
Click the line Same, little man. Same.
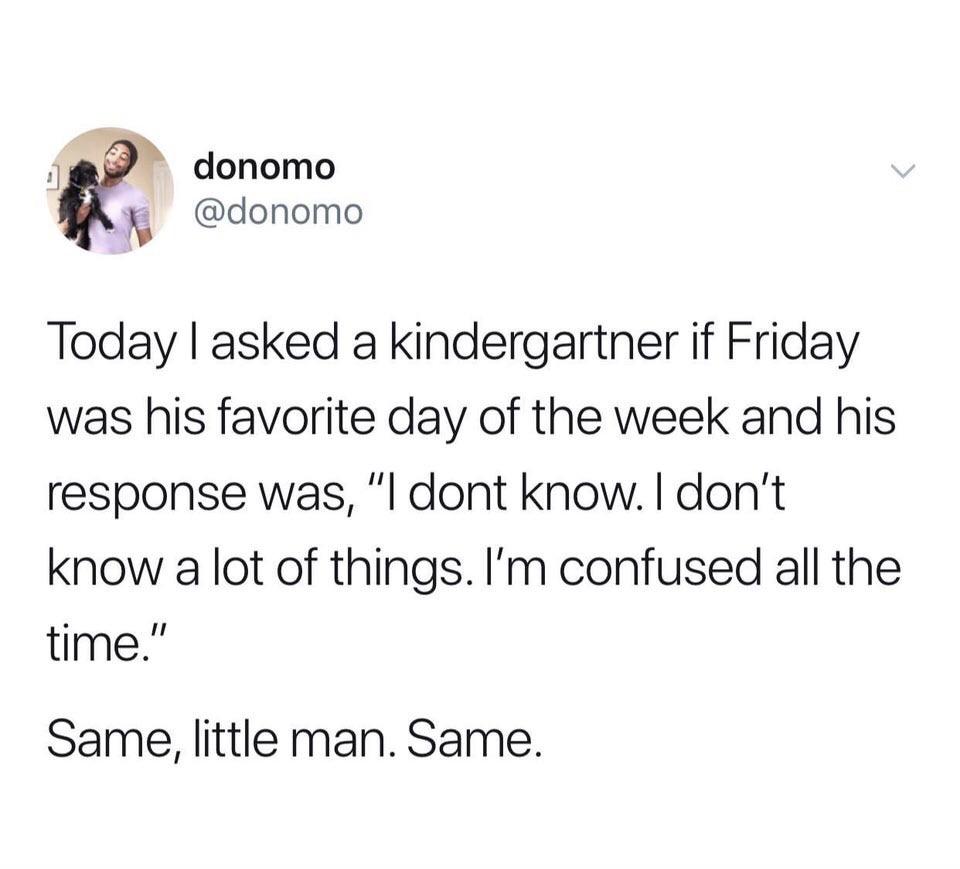(x=295, y=737)
